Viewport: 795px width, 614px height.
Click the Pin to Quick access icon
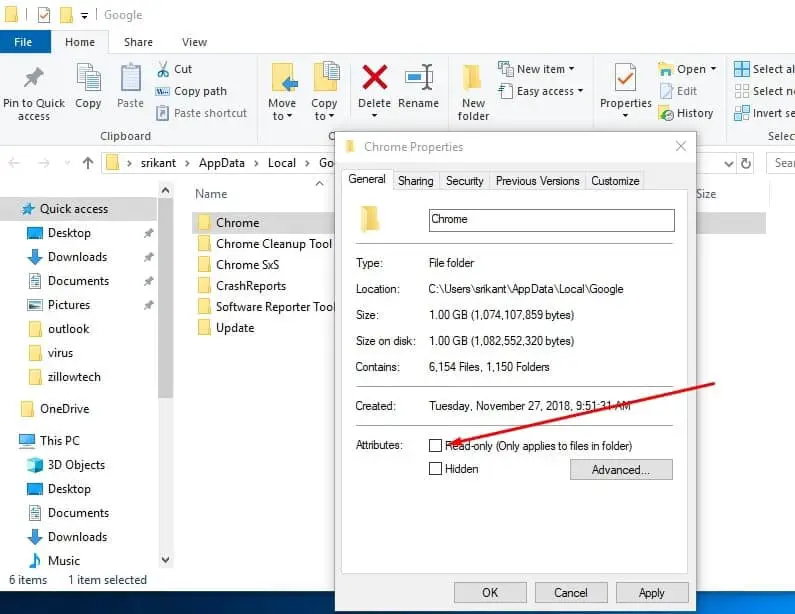(x=34, y=78)
